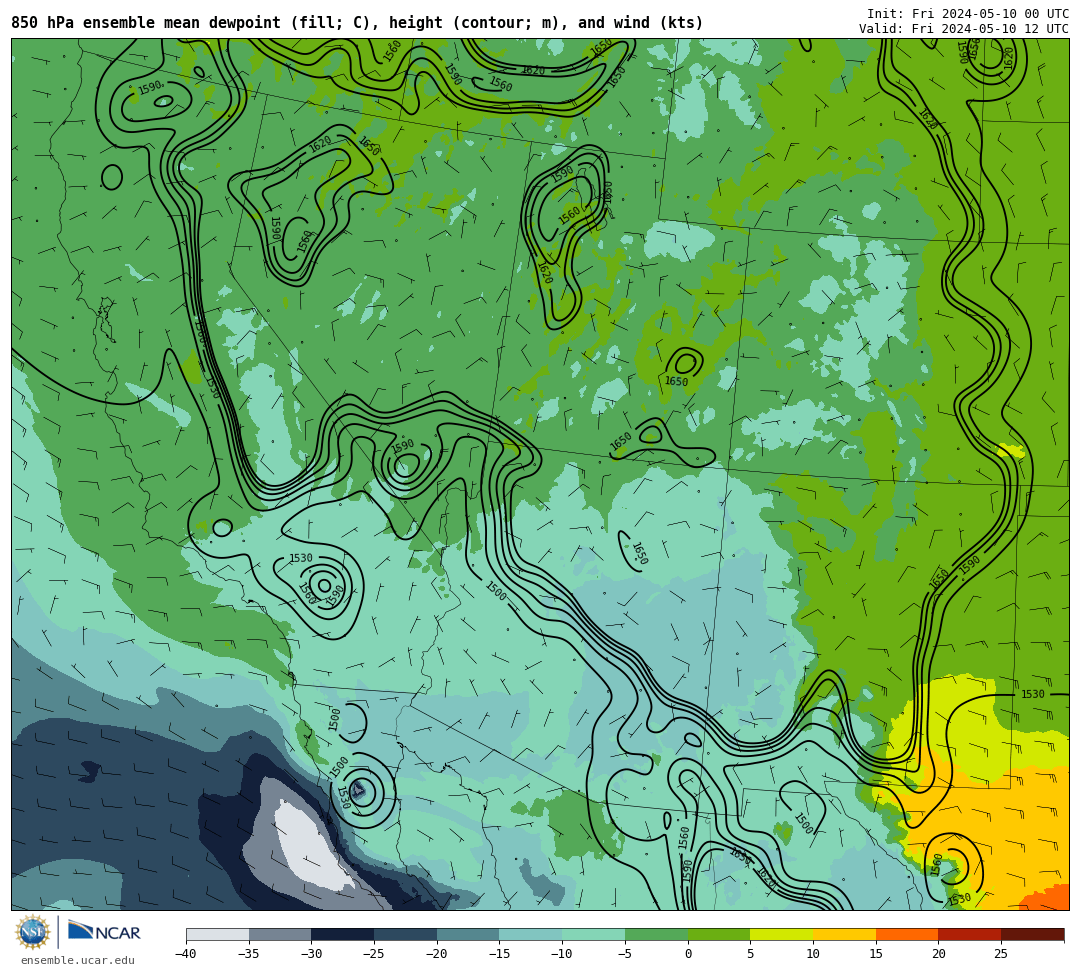The width and height of the screenshot is (1080, 973).
Task: Pick the dark red 20 to 25 swatch
Action: tap(970, 934)
